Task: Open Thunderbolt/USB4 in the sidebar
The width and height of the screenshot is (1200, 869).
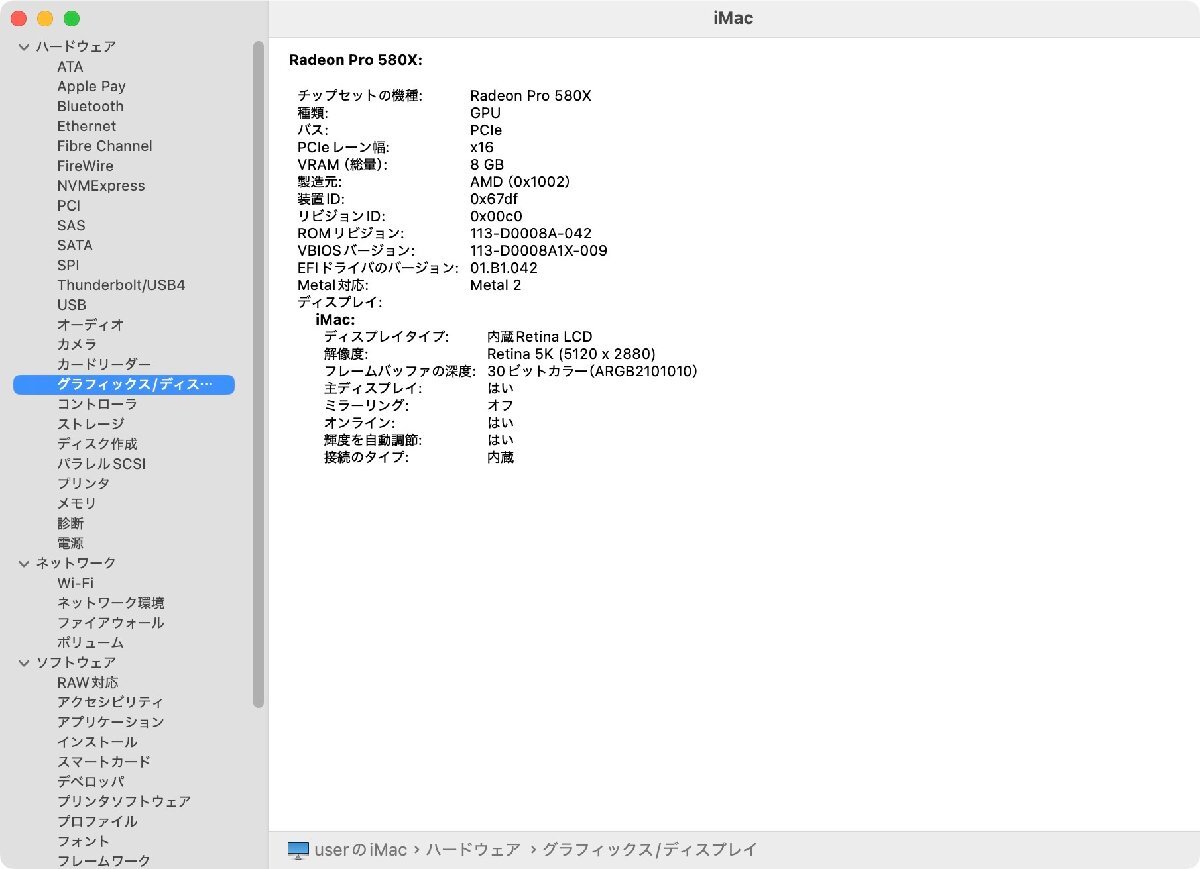Action: [x=121, y=285]
